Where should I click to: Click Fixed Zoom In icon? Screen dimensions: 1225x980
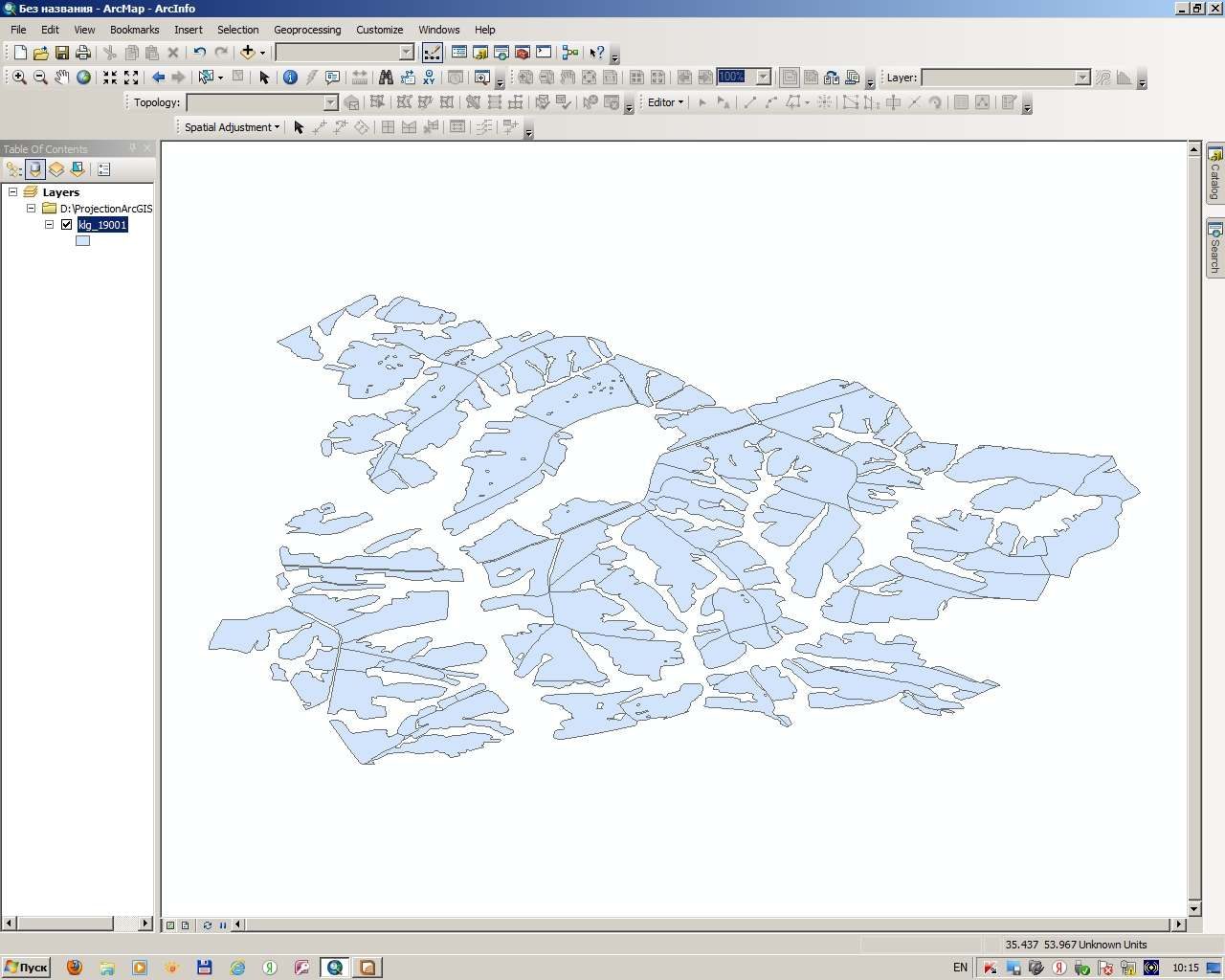coord(110,78)
